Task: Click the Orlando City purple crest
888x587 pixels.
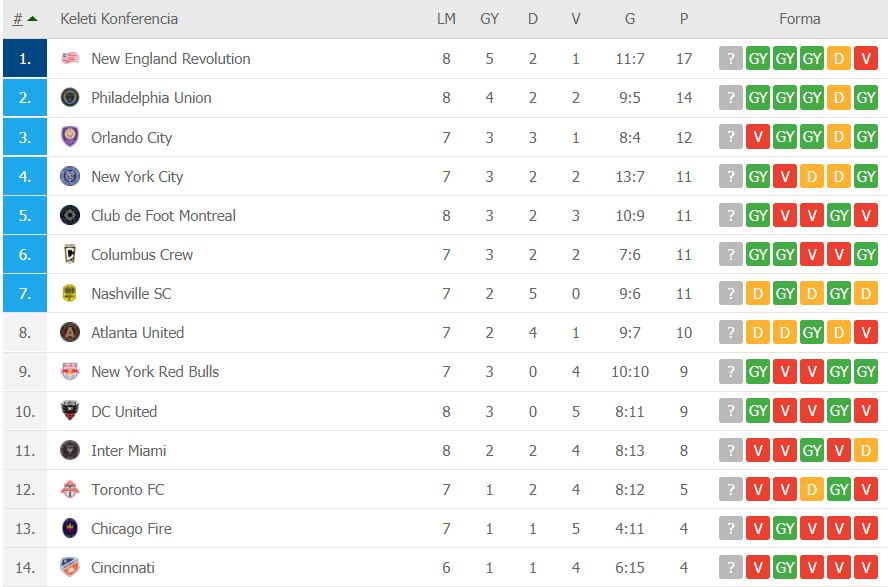Action: point(70,136)
